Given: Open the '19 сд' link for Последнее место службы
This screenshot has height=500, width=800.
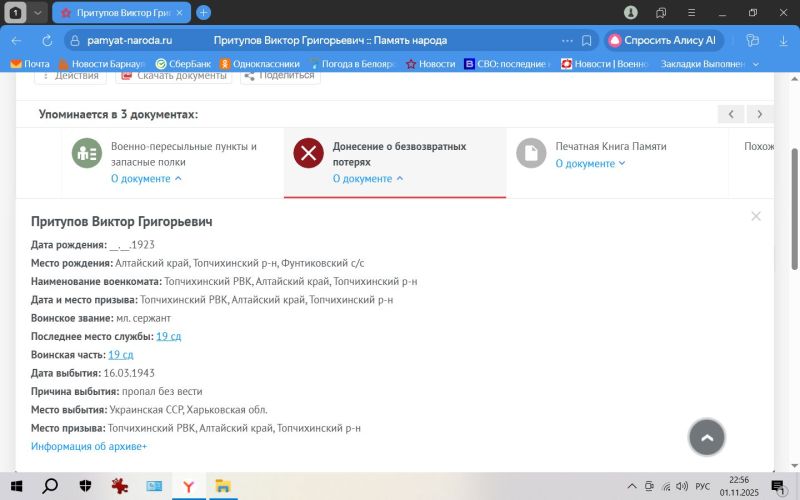Looking at the screenshot, I should coord(168,336).
